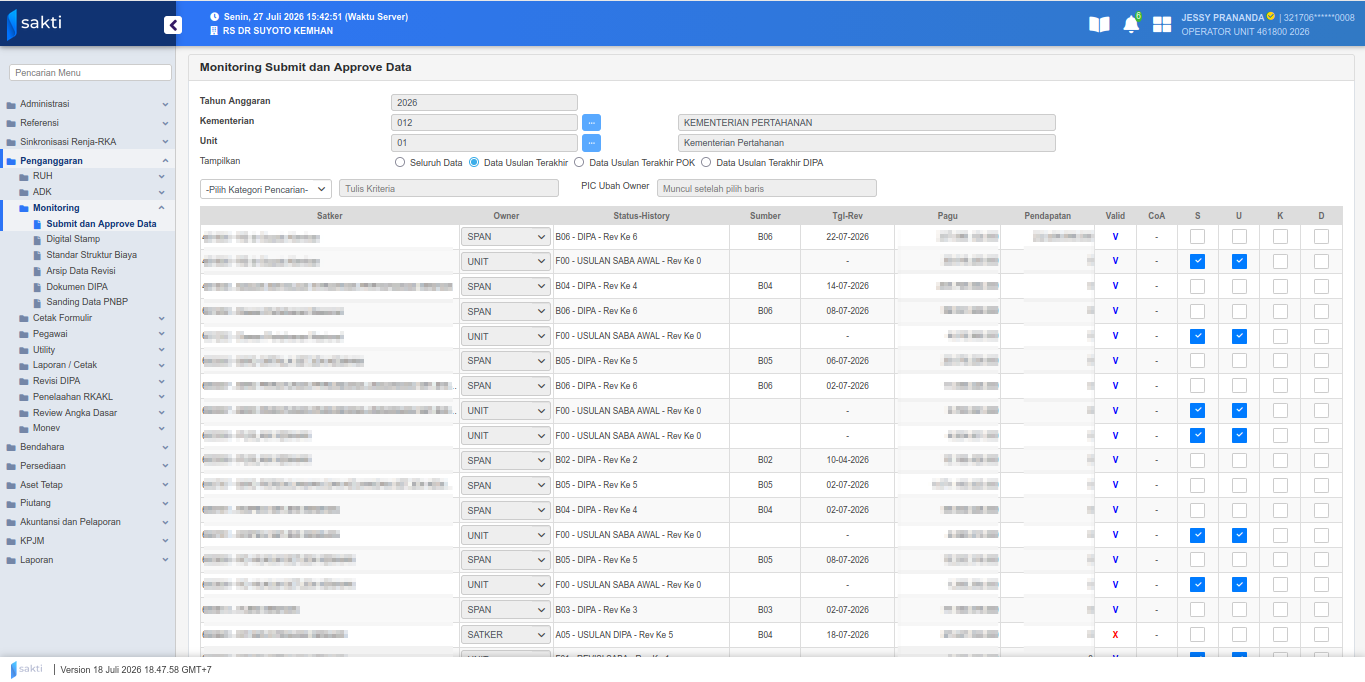This screenshot has width=1365, height=682.
Task: Click the Pencarian Menu search box
Action: [x=91, y=73]
